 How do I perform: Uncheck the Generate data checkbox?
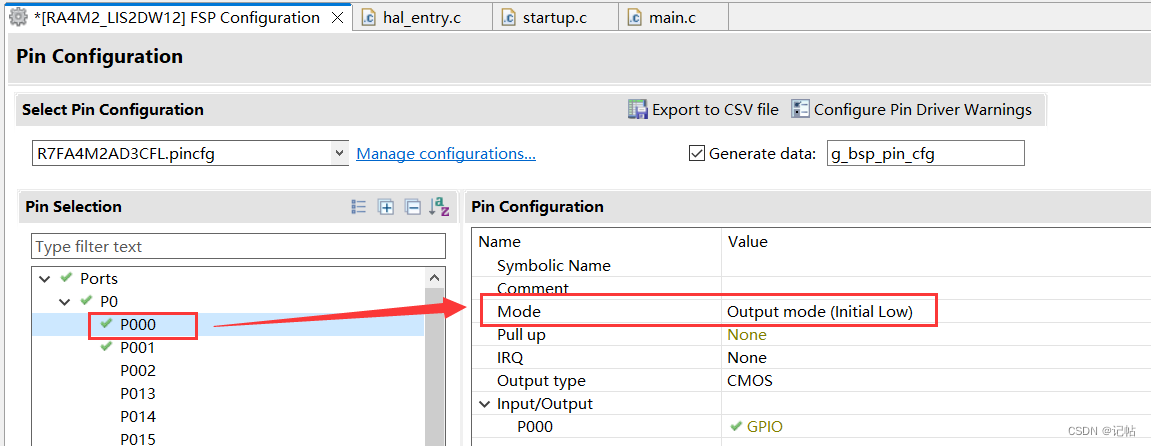point(697,154)
